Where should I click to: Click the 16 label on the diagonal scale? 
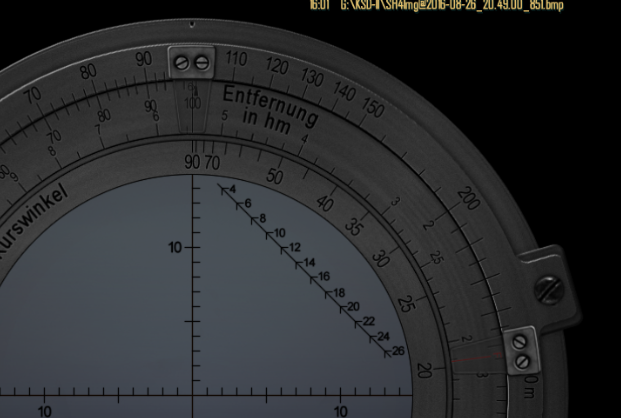click(x=324, y=277)
